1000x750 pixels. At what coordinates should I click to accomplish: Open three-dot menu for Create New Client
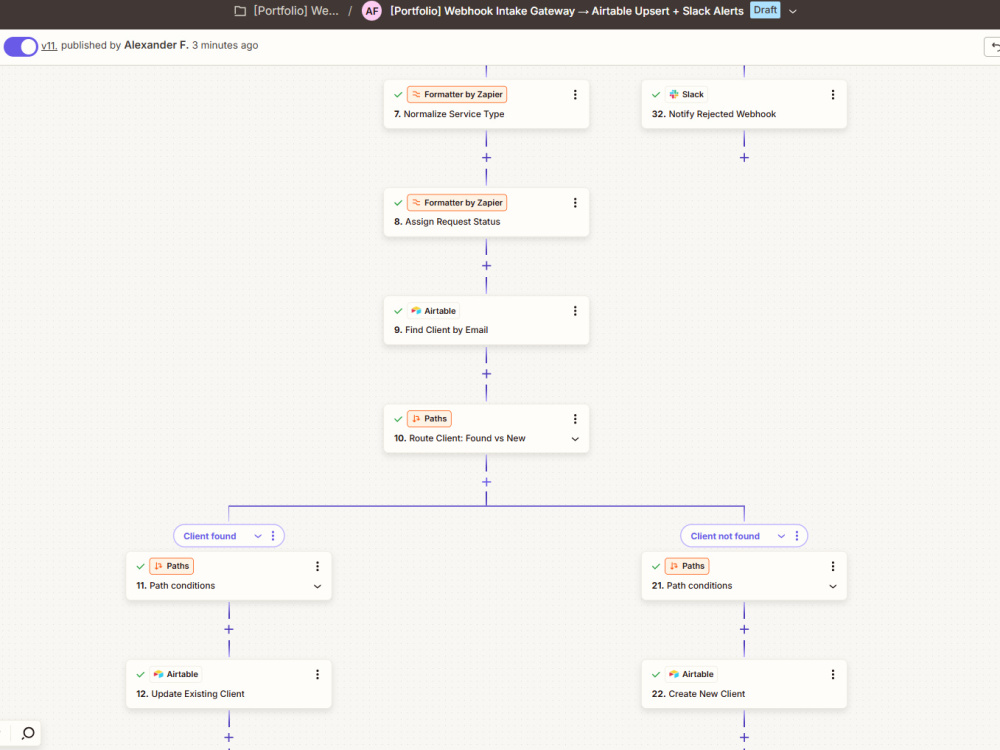tap(832, 674)
